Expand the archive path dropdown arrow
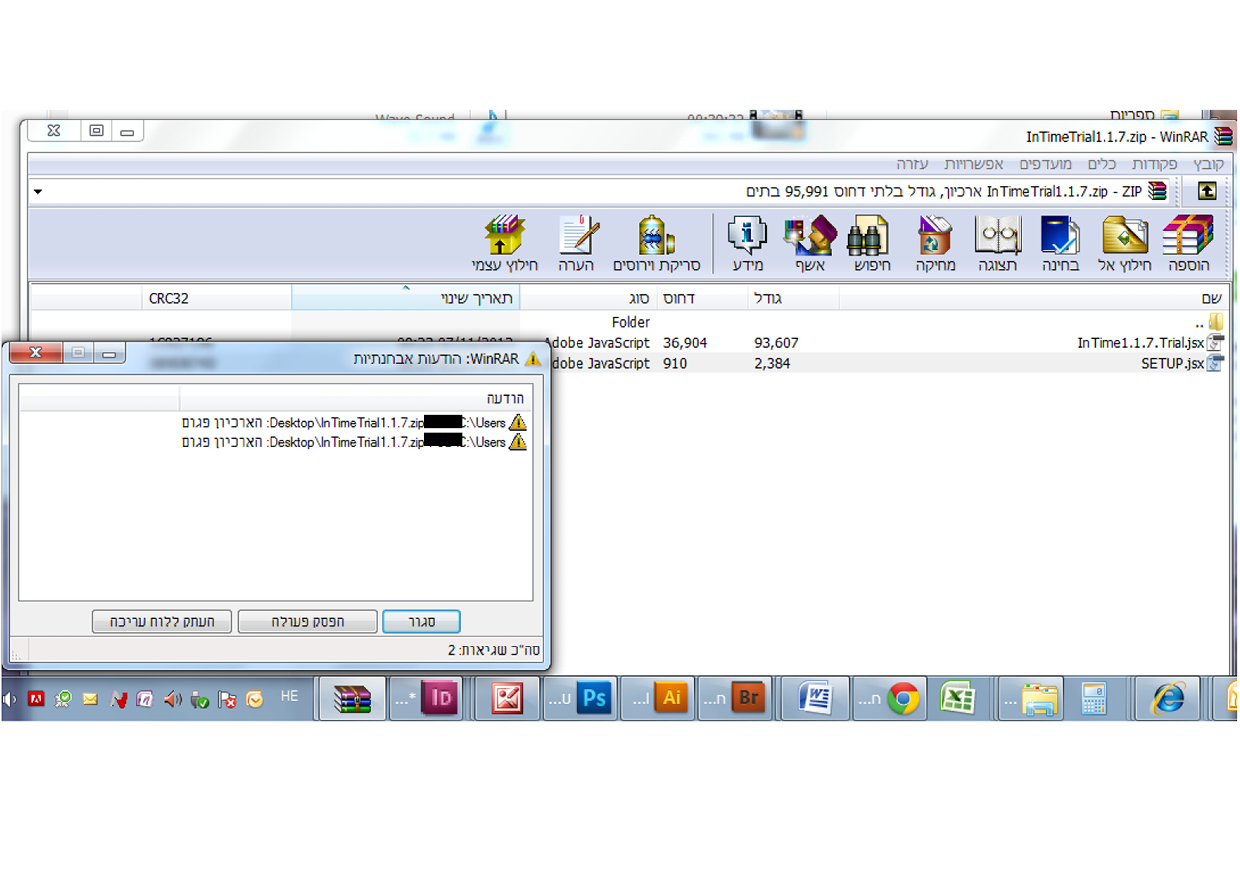The image size is (1240, 874). tap(38, 191)
